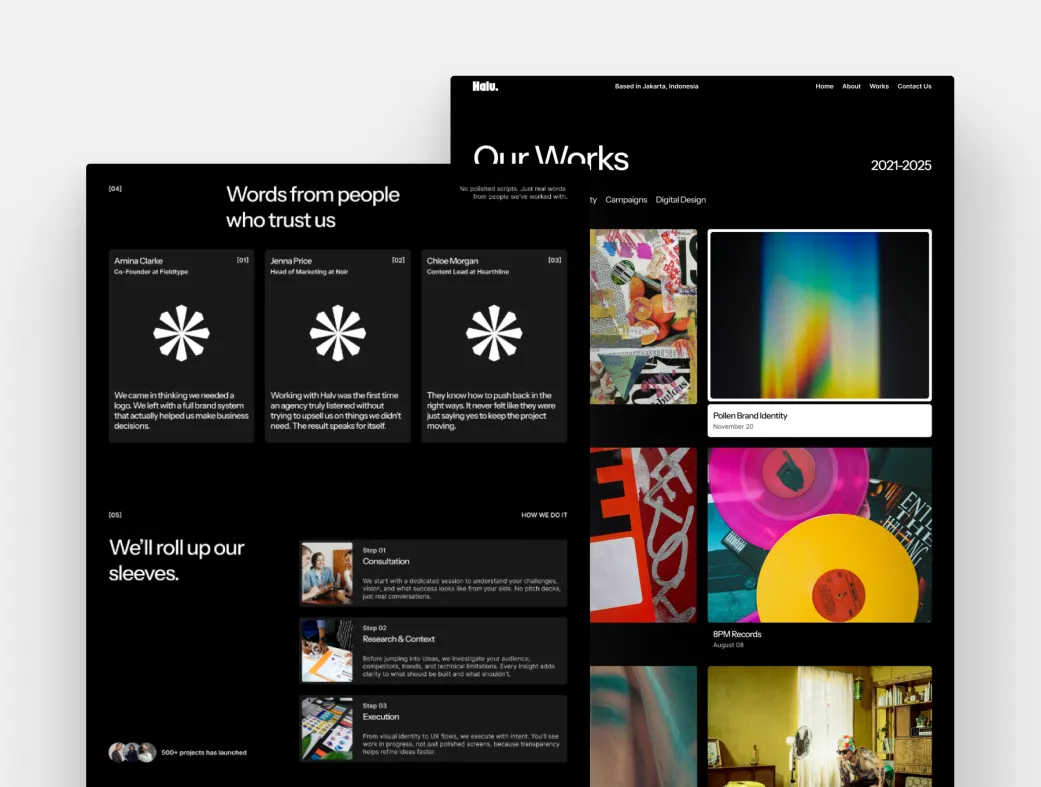The height and width of the screenshot is (787, 1041).
Task: Click the 8PM Records project title
Action: pyautogui.click(x=737, y=634)
